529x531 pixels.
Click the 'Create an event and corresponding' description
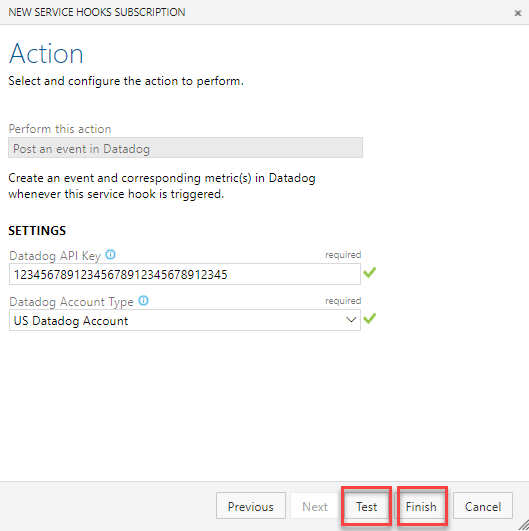162,186
